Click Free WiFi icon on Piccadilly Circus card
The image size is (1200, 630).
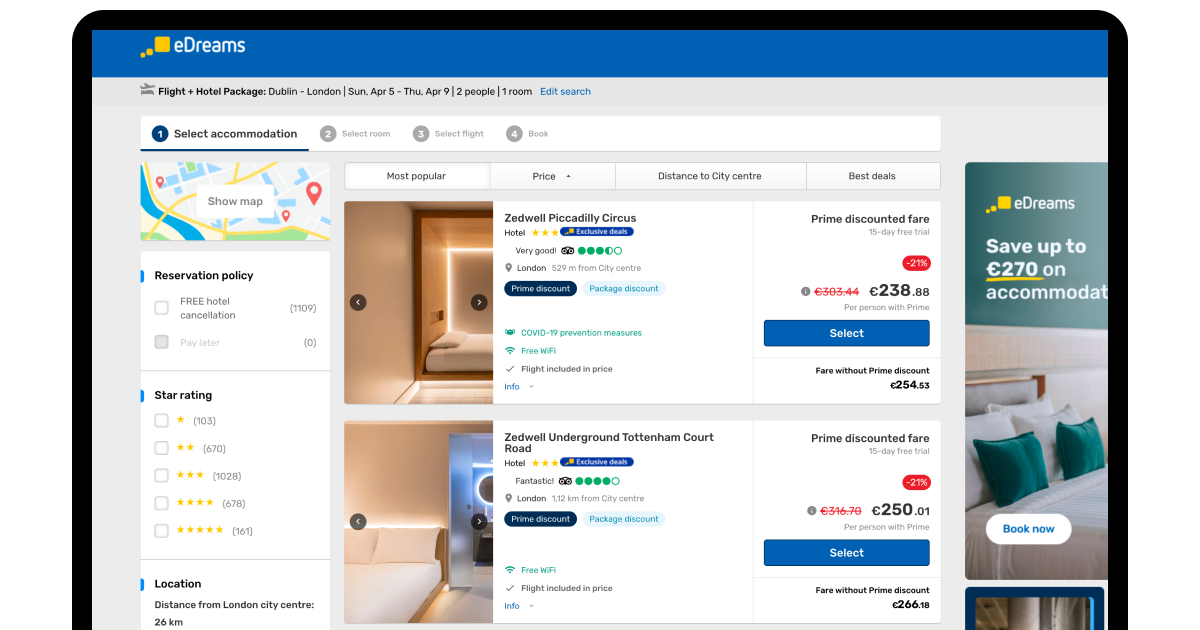point(510,351)
